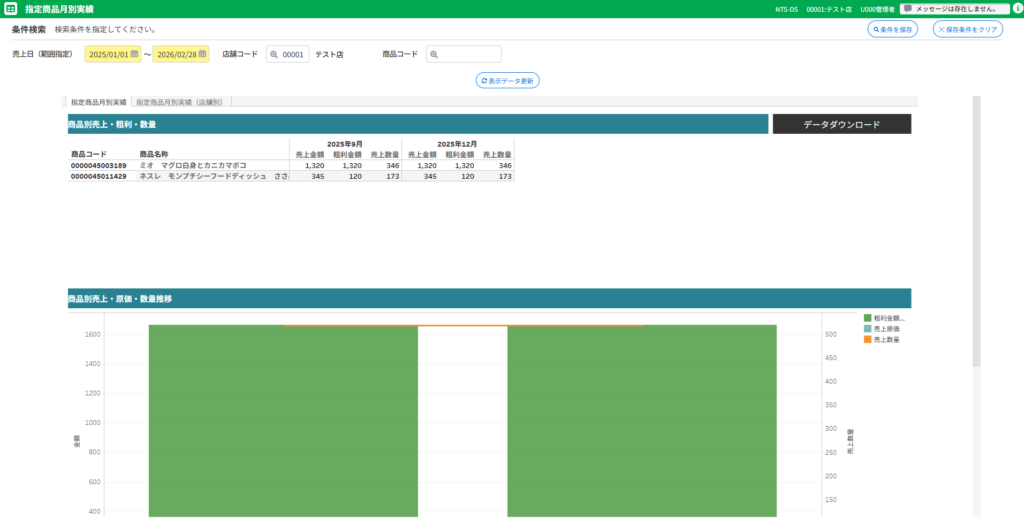Focus the empty 商品コード input box
This screenshot has width=1024, height=518.
pos(464,54)
